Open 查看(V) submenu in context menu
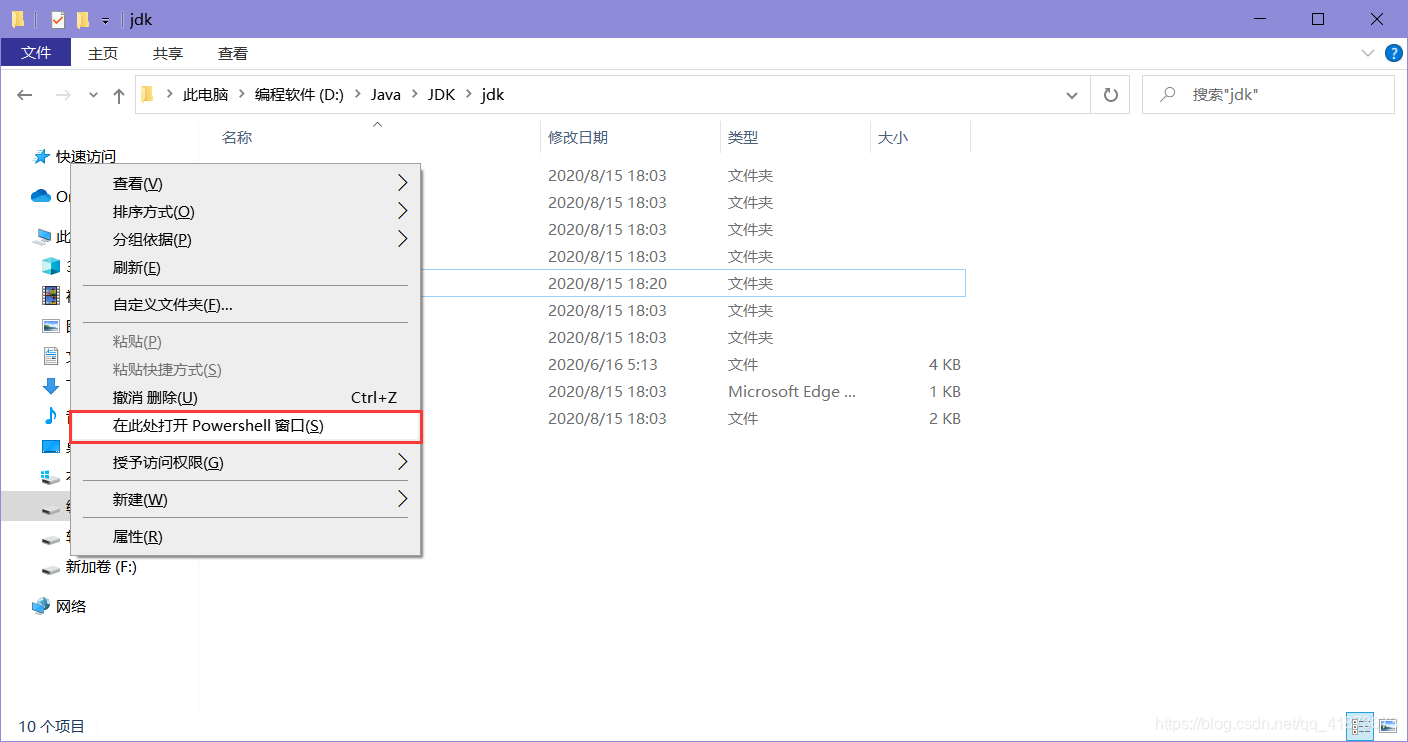Viewport: 1408px width, 742px height. pos(245,184)
